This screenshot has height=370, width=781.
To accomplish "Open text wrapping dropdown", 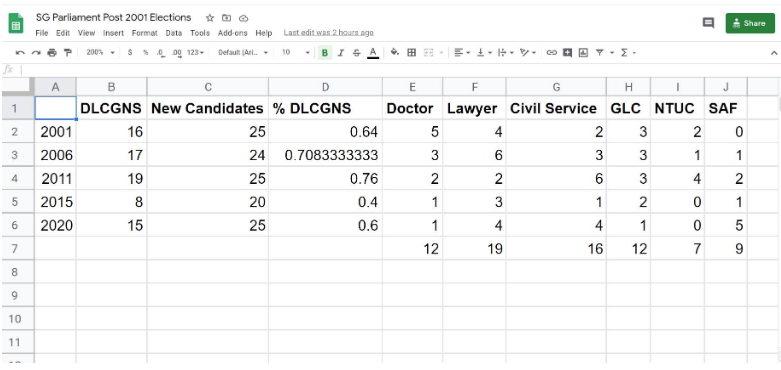I will (x=506, y=52).
